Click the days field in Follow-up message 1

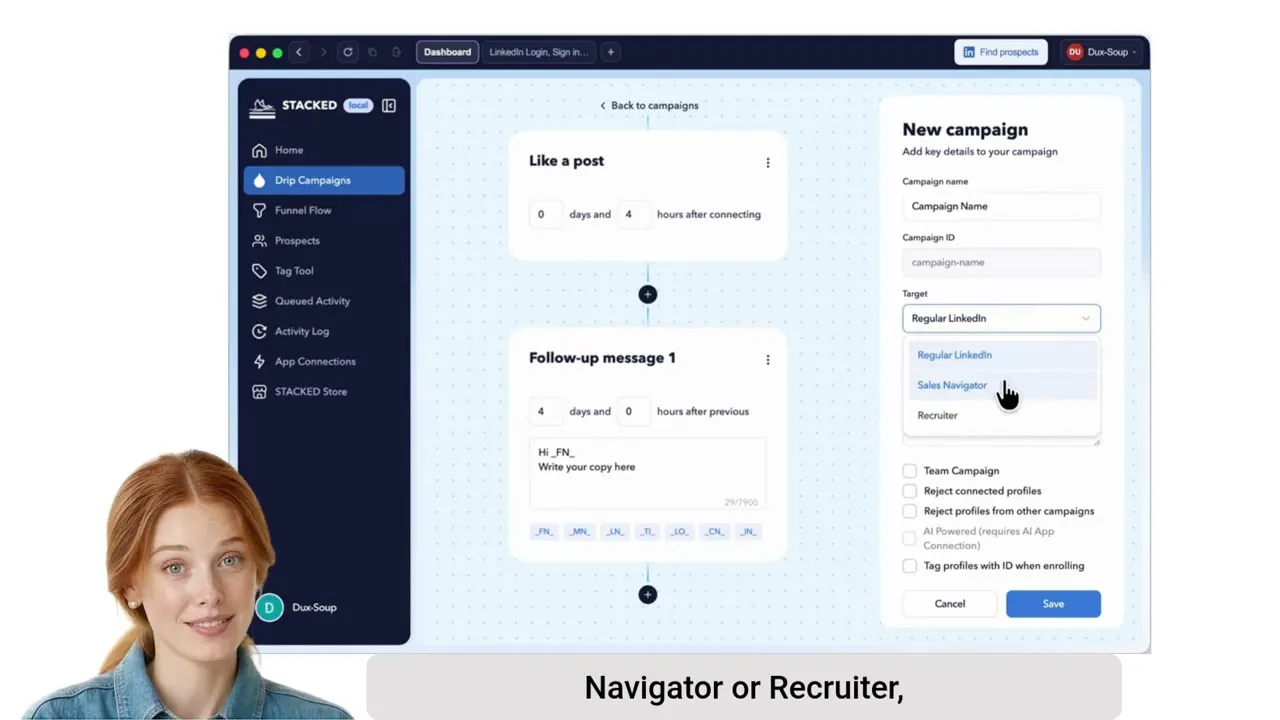[x=546, y=411]
